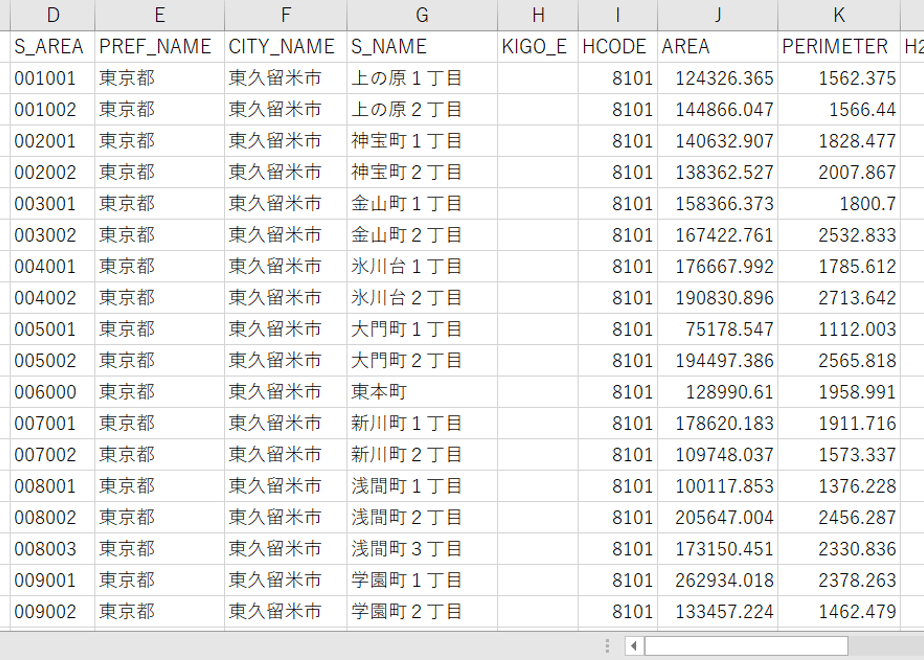Click the horizontal scrollbar thumb
Viewport: 924px width, 660px height.
pos(747,646)
